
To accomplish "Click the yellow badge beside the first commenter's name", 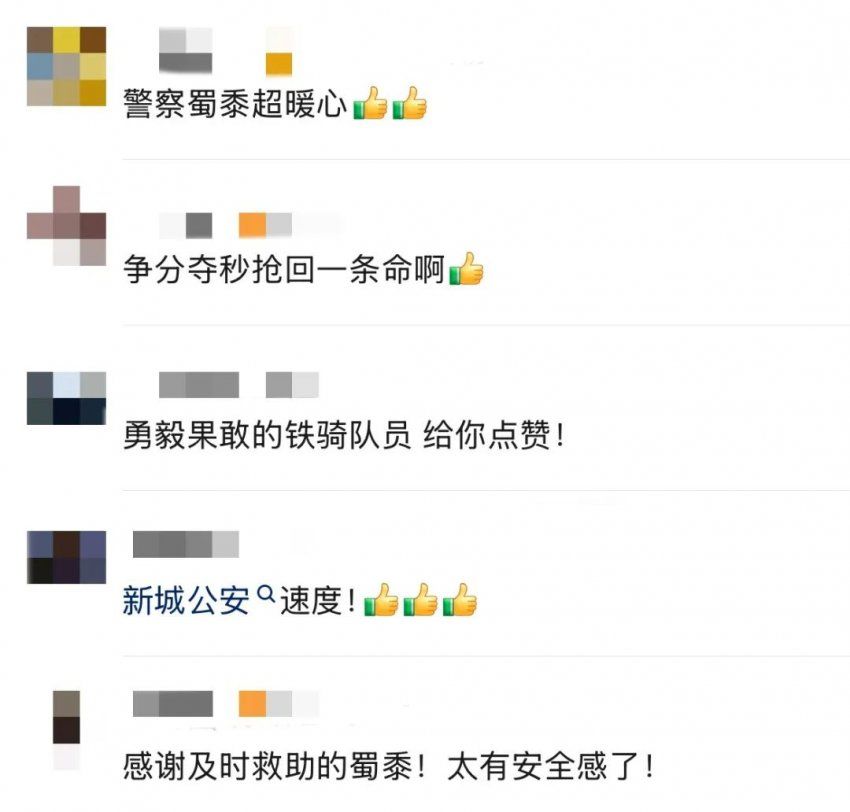I will (x=279, y=64).
